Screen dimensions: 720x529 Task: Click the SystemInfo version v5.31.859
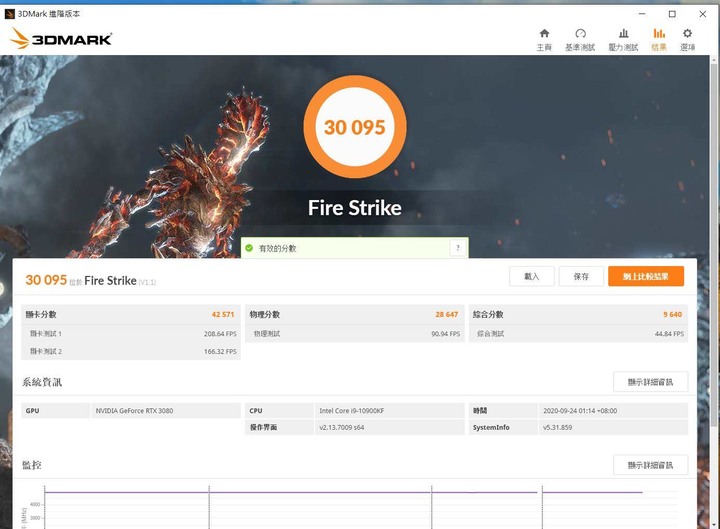pos(557,427)
